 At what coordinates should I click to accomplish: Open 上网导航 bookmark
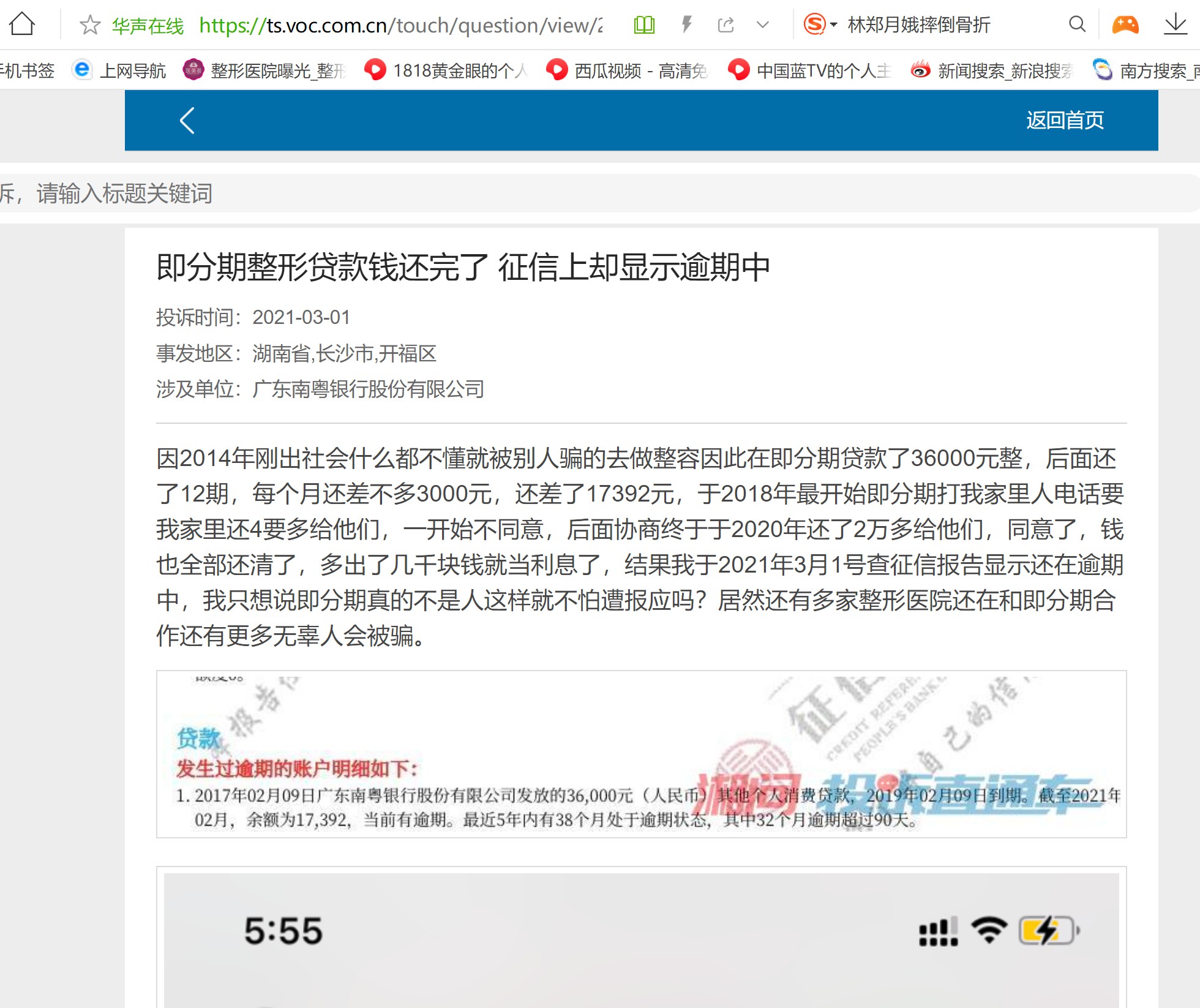(119, 70)
